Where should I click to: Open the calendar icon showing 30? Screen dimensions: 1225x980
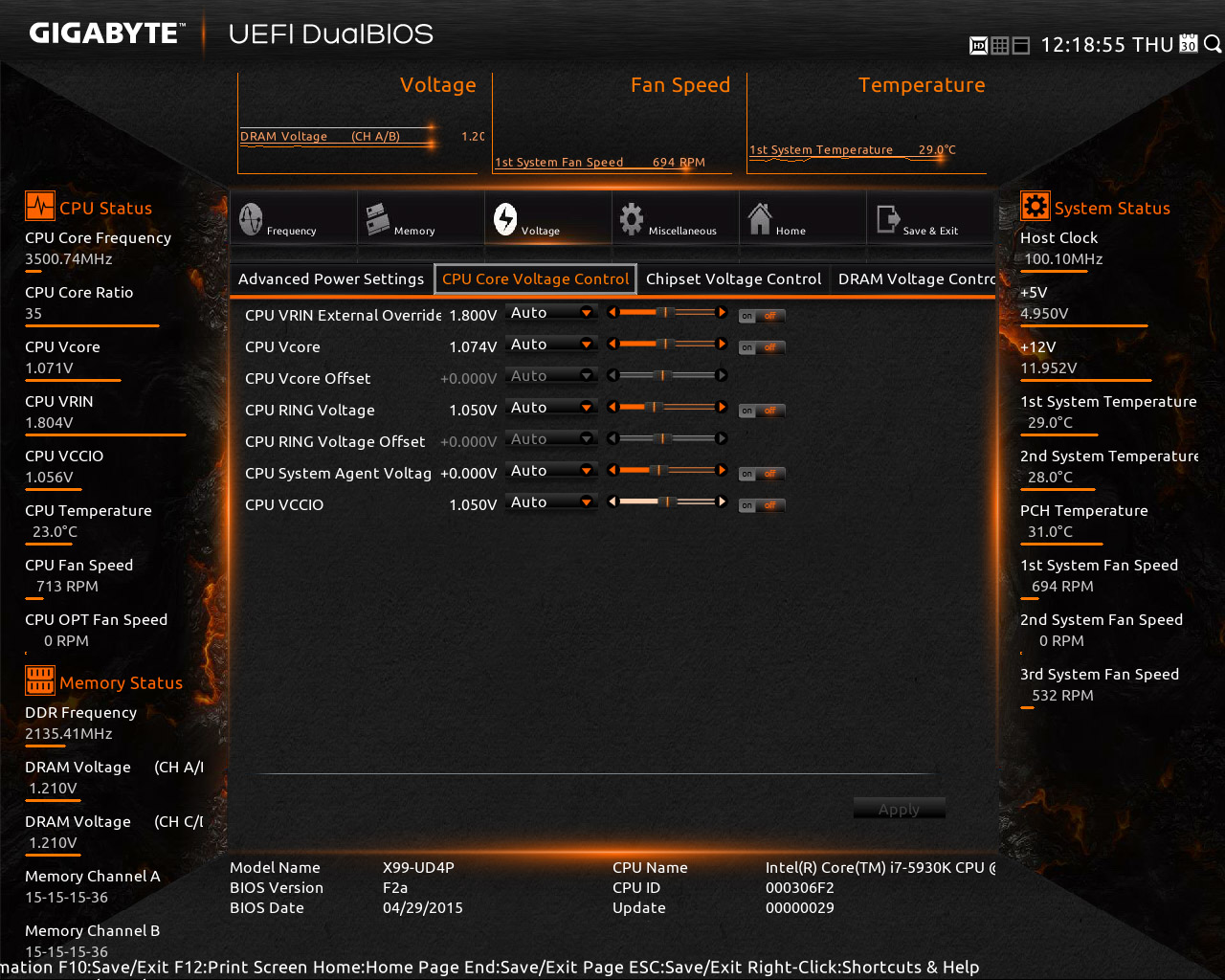[x=1189, y=44]
